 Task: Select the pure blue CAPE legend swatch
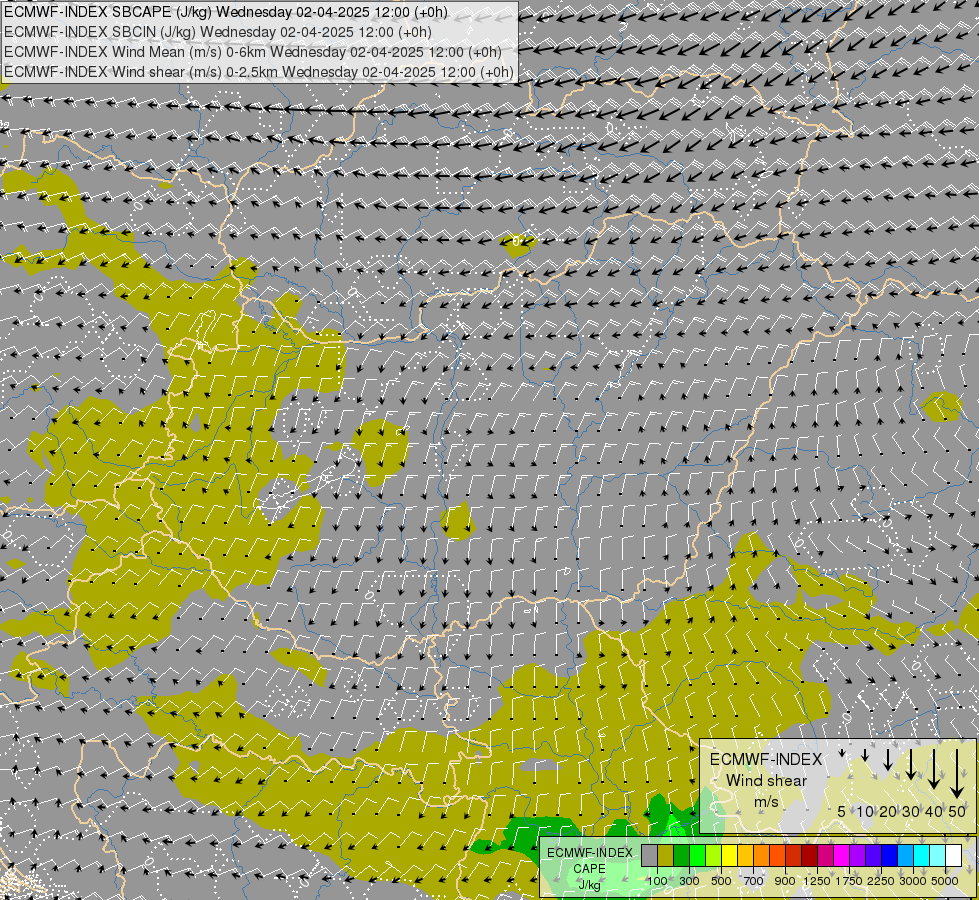click(890, 855)
